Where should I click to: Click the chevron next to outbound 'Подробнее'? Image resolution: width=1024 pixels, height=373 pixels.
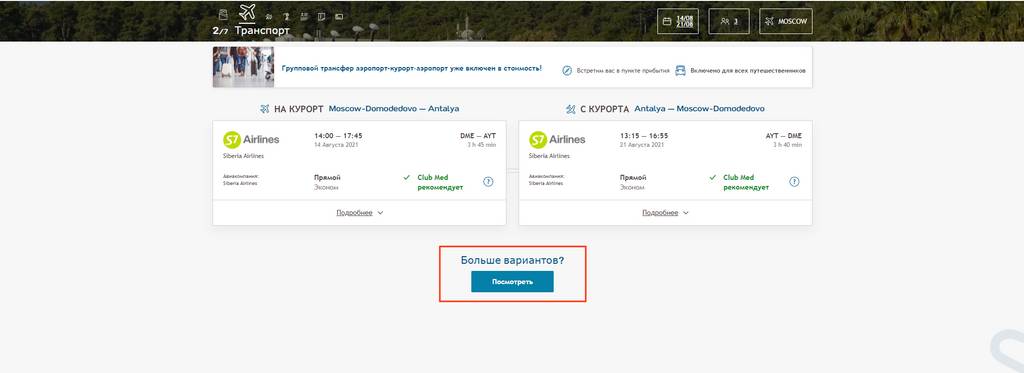coord(380,213)
